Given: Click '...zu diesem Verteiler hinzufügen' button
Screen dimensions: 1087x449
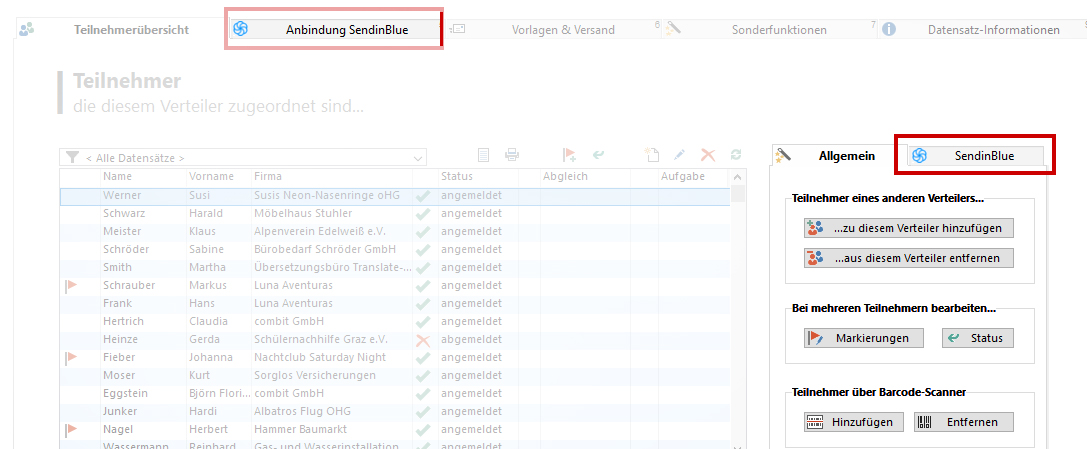Looking at the screenshot, I should click(x=909, y=228).
